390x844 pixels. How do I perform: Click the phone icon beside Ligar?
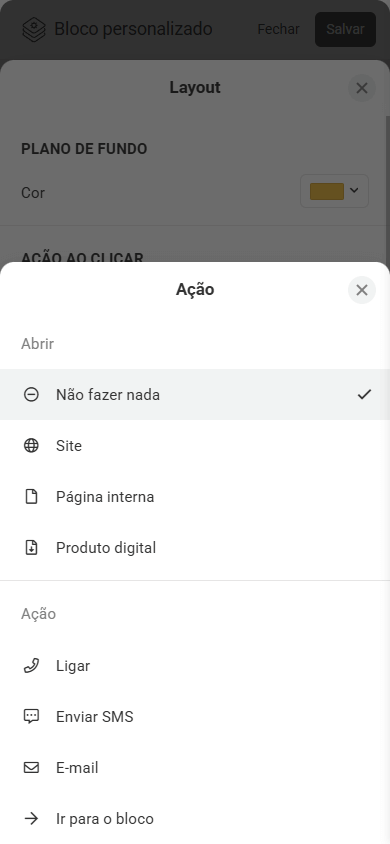31,666
